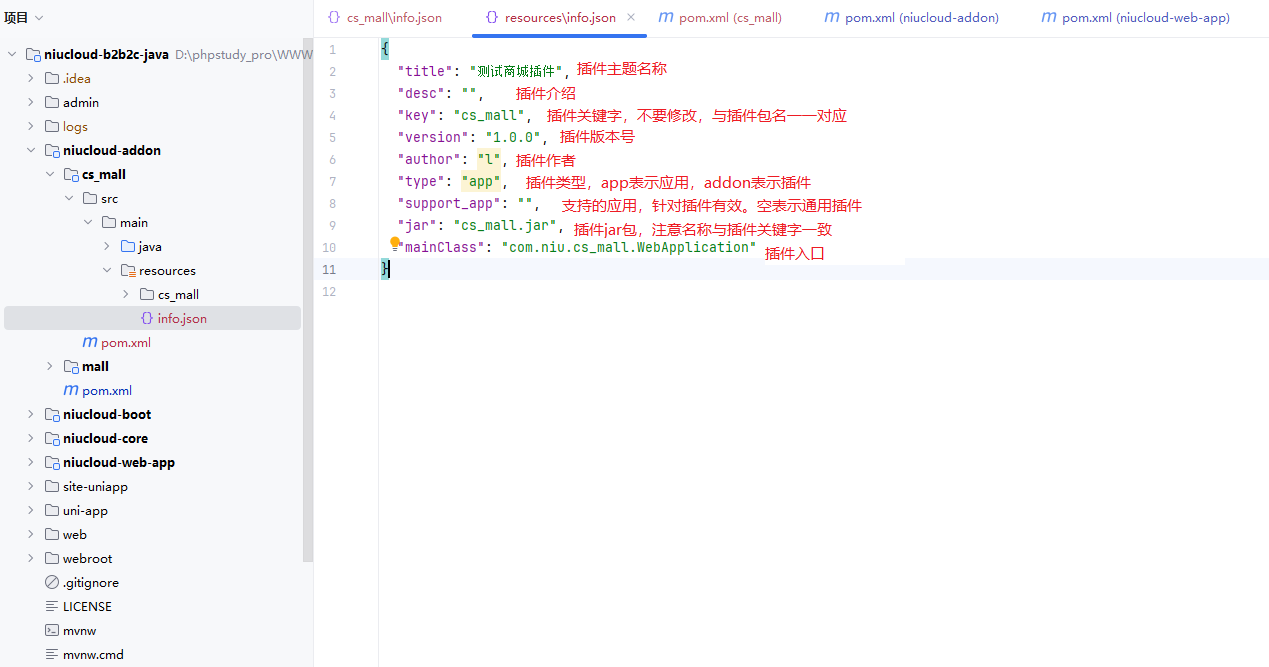
Task: Expand the mall module folder
Action: coord(50,367)
